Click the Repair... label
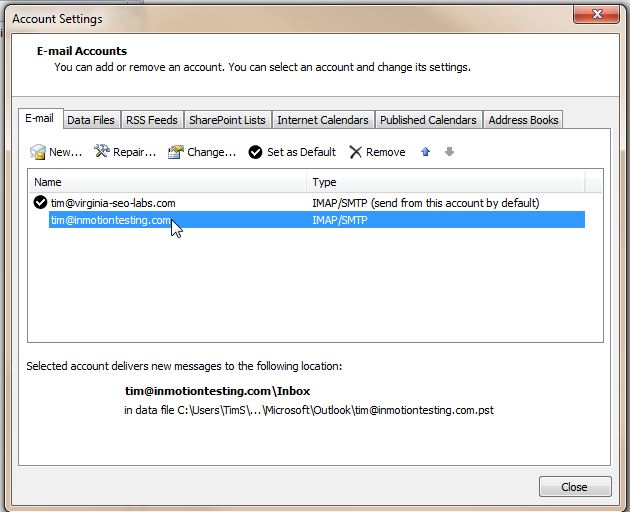Viewport: 630px width, 512px height. pos(134,152)
